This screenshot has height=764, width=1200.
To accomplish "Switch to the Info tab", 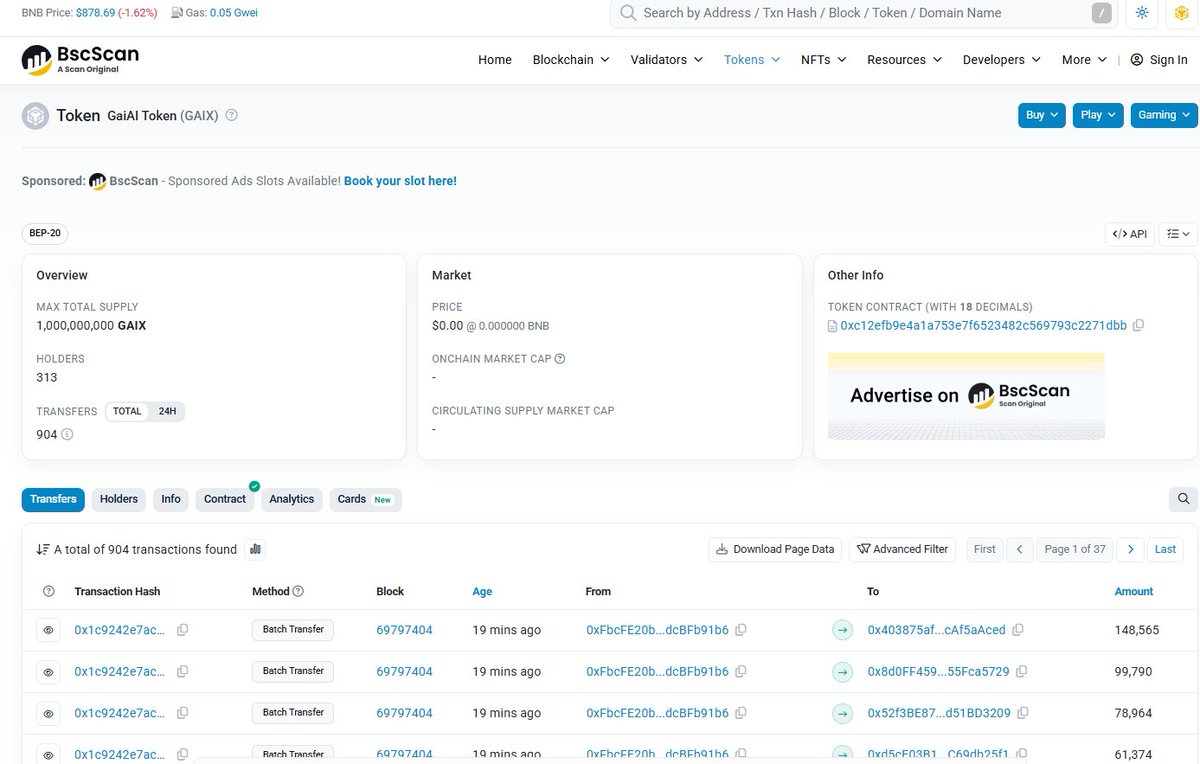I will [171, 499].
